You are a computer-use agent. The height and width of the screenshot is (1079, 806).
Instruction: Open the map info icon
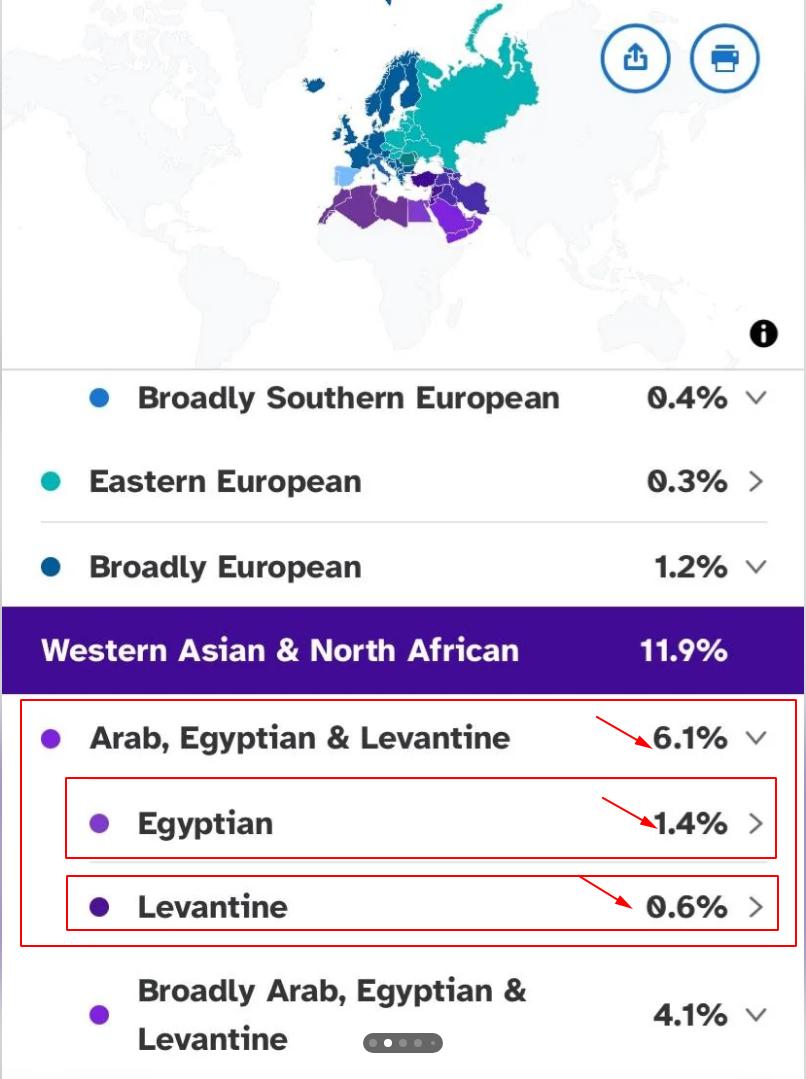click(763, 334)
